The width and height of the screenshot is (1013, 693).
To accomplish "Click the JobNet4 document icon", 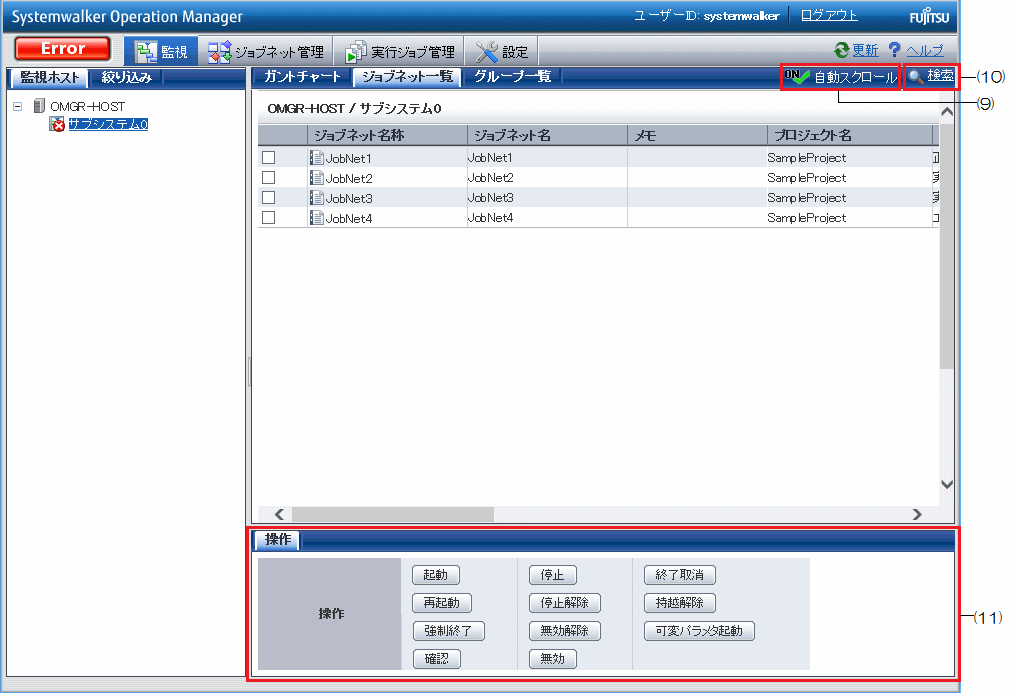I will coord(317,218).
